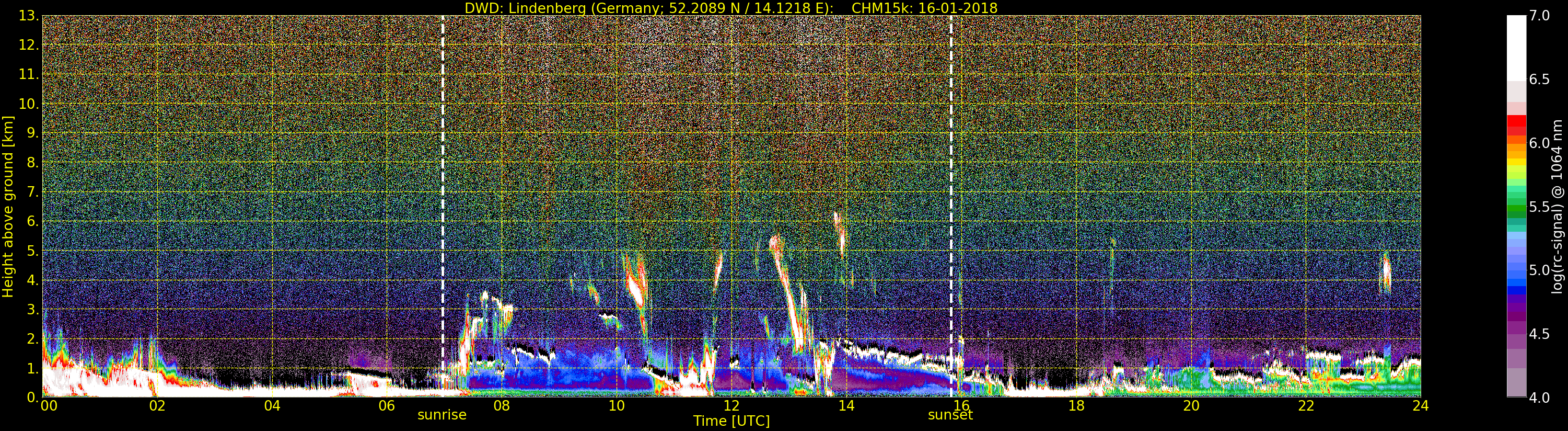Click the '4.' height axis tick label
The width and height of the screenshot is (1568, 431).
coord(33,280)
